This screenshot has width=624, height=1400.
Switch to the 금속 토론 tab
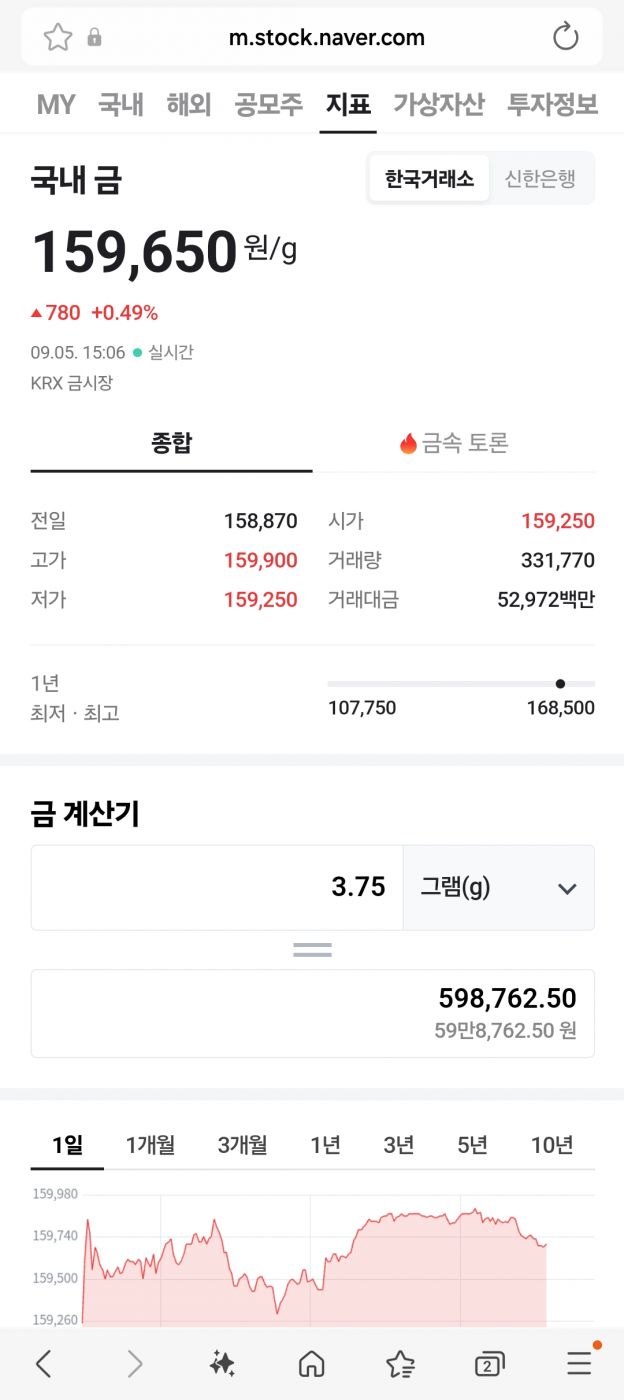tap(454, 443)
